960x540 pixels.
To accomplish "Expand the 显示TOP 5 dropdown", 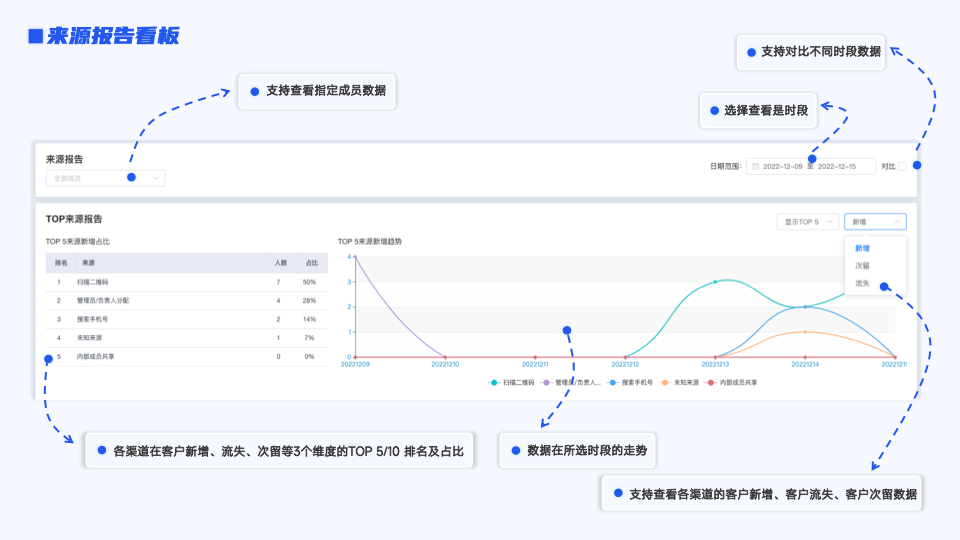I will click(807, 222).
